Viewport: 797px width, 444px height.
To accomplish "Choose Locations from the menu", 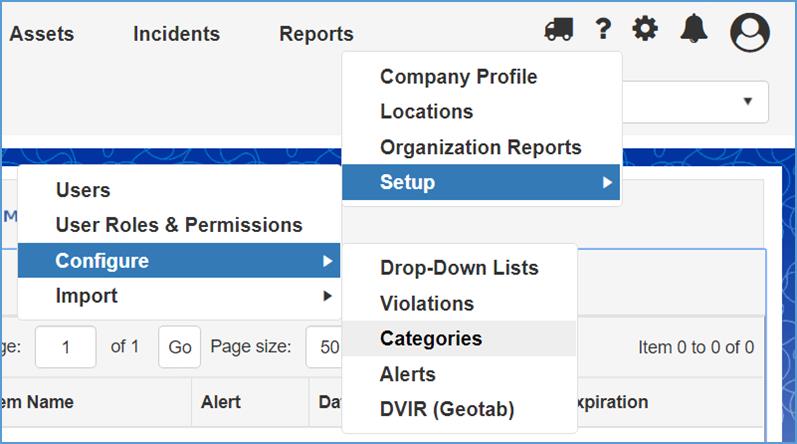I will pos(426,112).
